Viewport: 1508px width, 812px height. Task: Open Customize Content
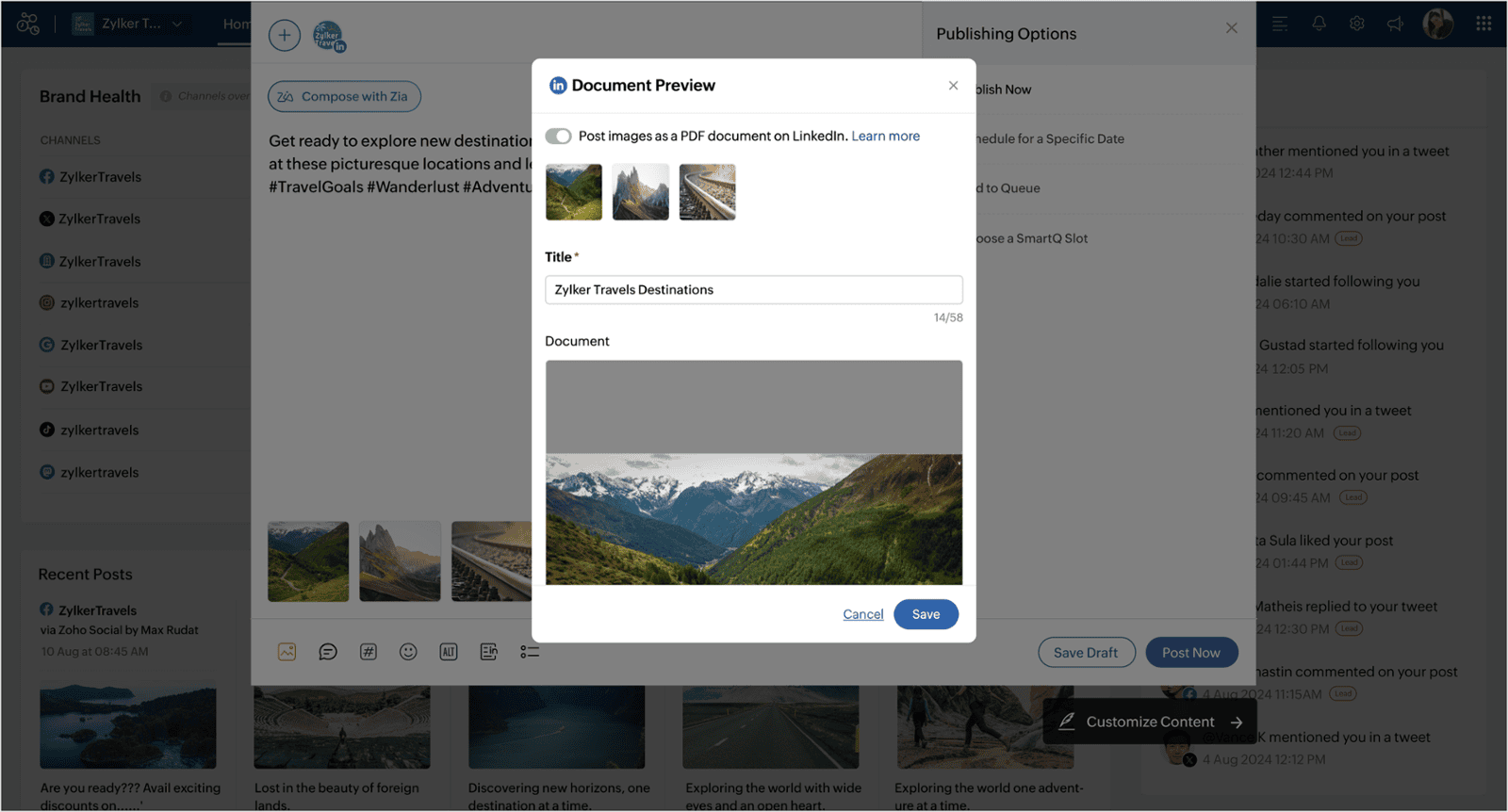(1150, 722)
